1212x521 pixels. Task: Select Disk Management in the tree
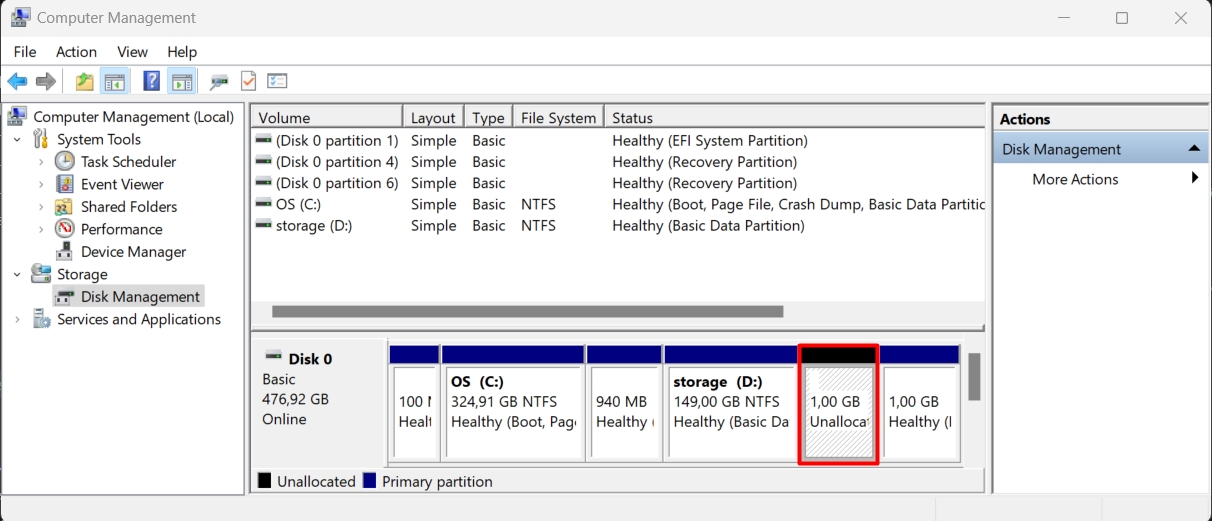pos(140,297)
